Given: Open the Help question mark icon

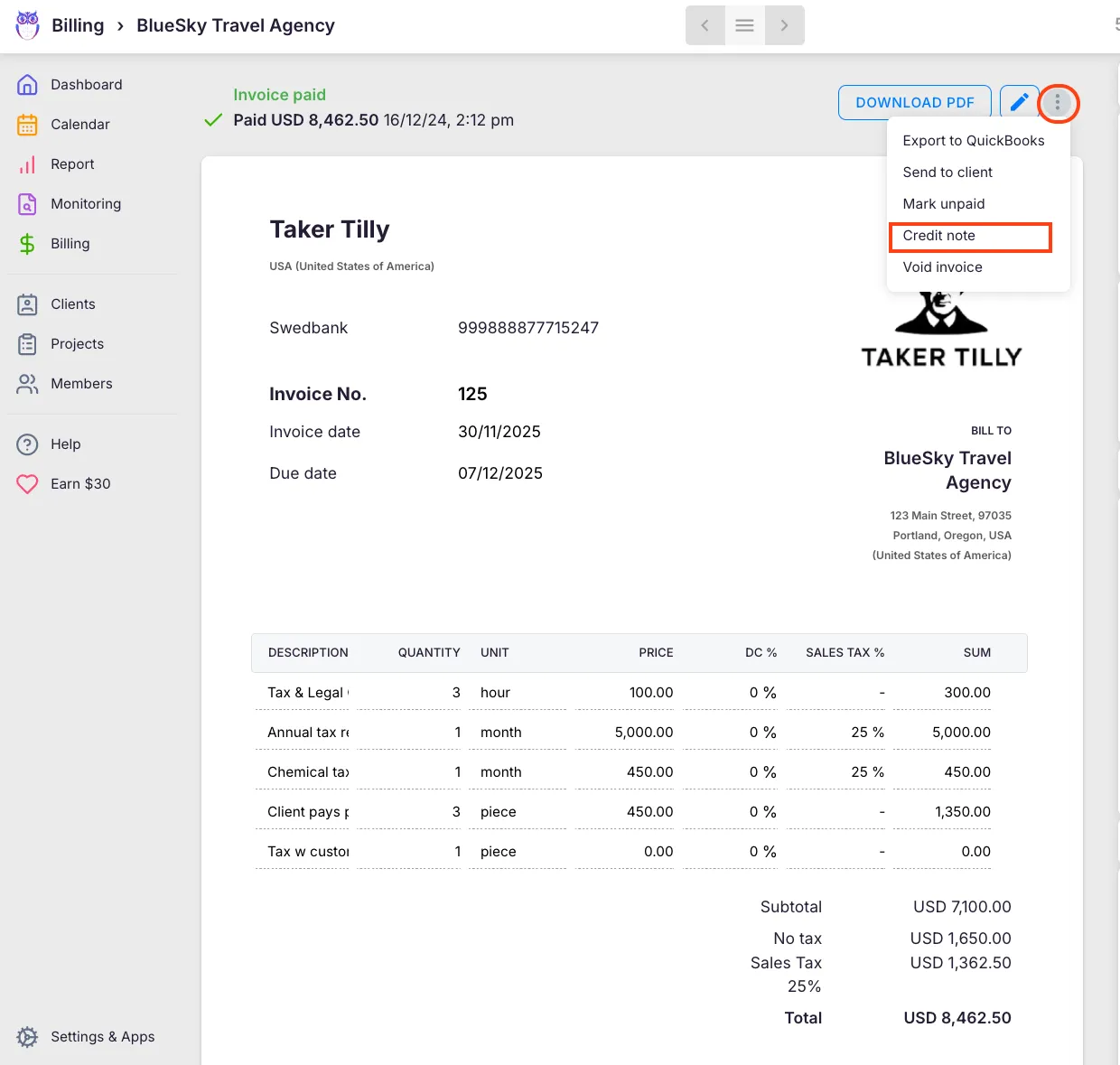Looking at the screenshot, I should pos(27,444).
